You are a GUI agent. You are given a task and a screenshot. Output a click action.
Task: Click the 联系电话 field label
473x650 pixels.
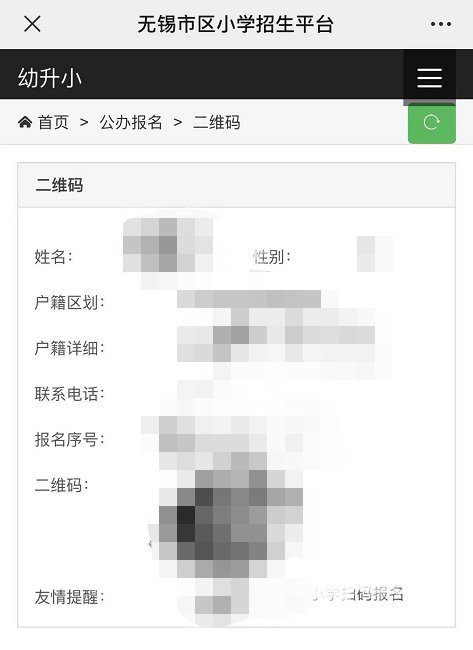[x=69, y=394]
